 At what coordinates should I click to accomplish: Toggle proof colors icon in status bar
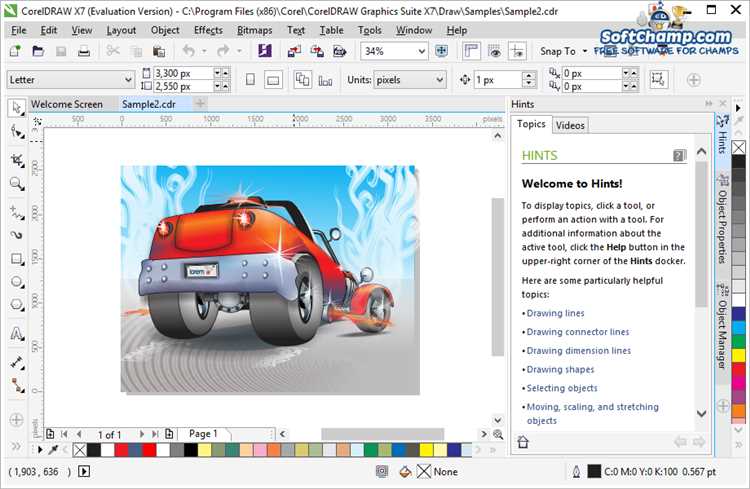pyautogui.click(x=382, y=471)
